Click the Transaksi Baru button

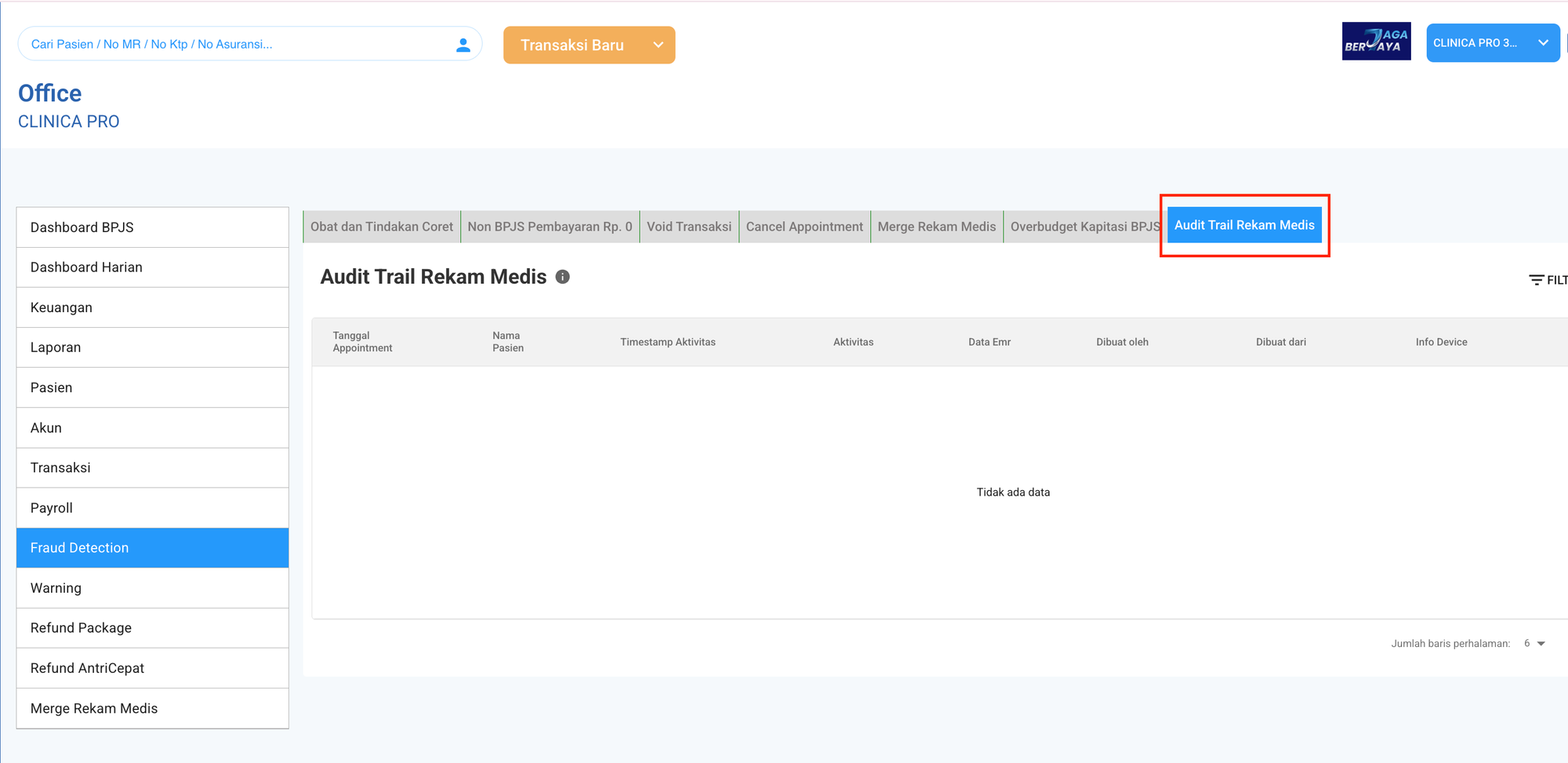pyautogui.click(x=572, y=45)
